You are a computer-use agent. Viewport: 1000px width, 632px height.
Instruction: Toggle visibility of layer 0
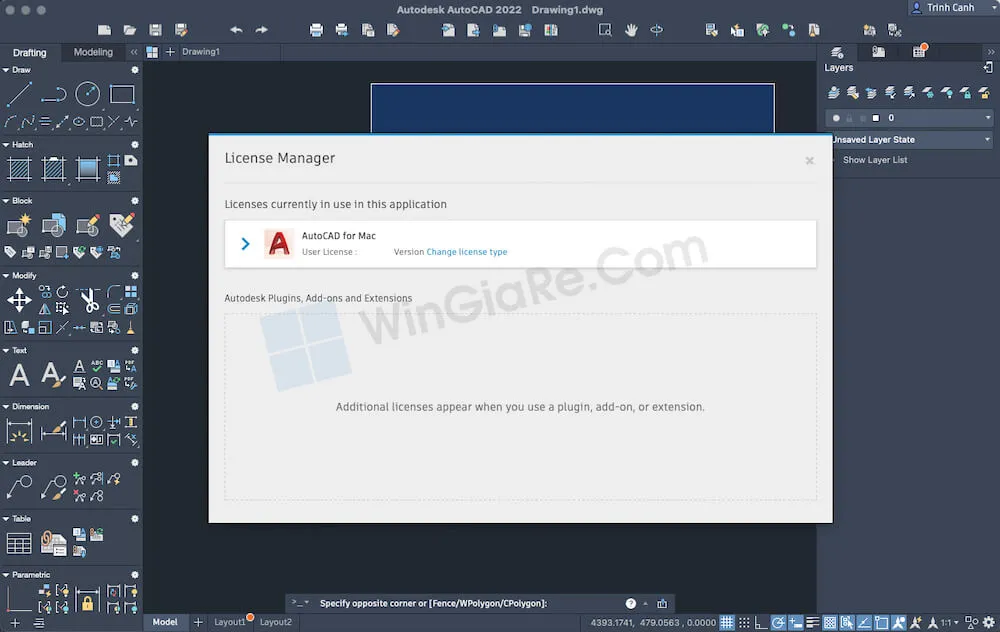[x=836, y=117]
